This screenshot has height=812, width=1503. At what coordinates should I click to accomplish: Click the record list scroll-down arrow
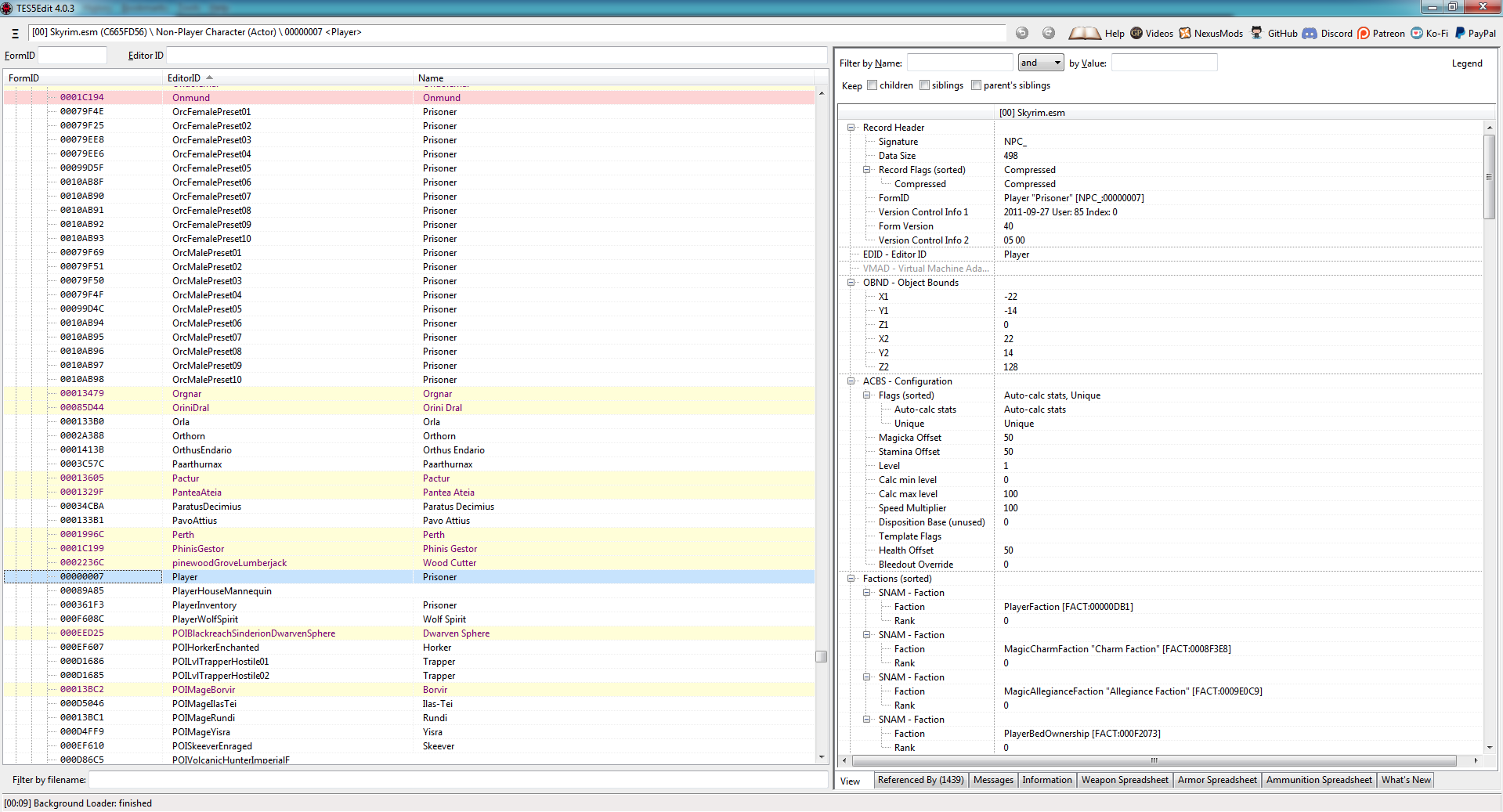pos(821,757)
